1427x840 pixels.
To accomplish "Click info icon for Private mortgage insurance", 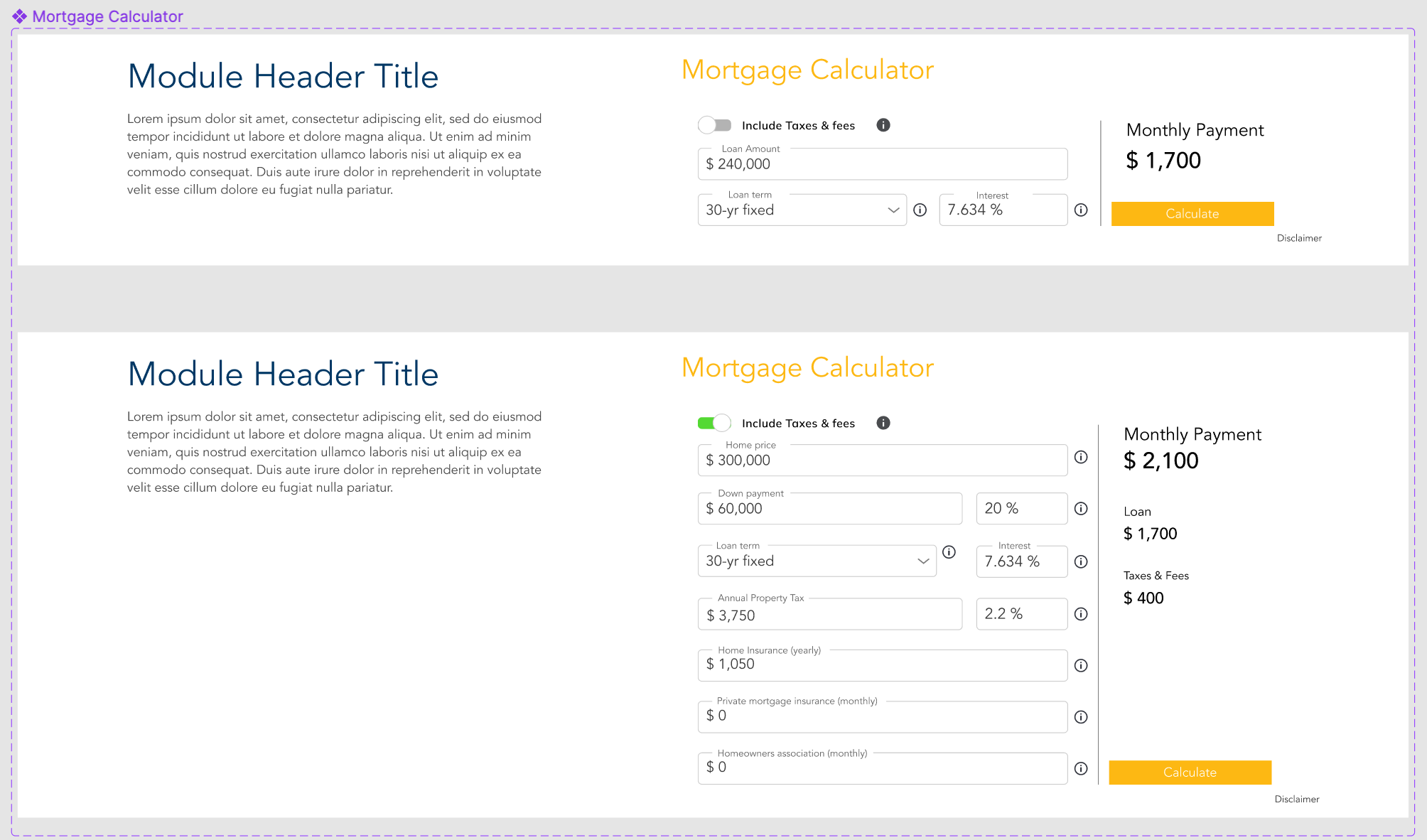I will [x=1081, y=717].
